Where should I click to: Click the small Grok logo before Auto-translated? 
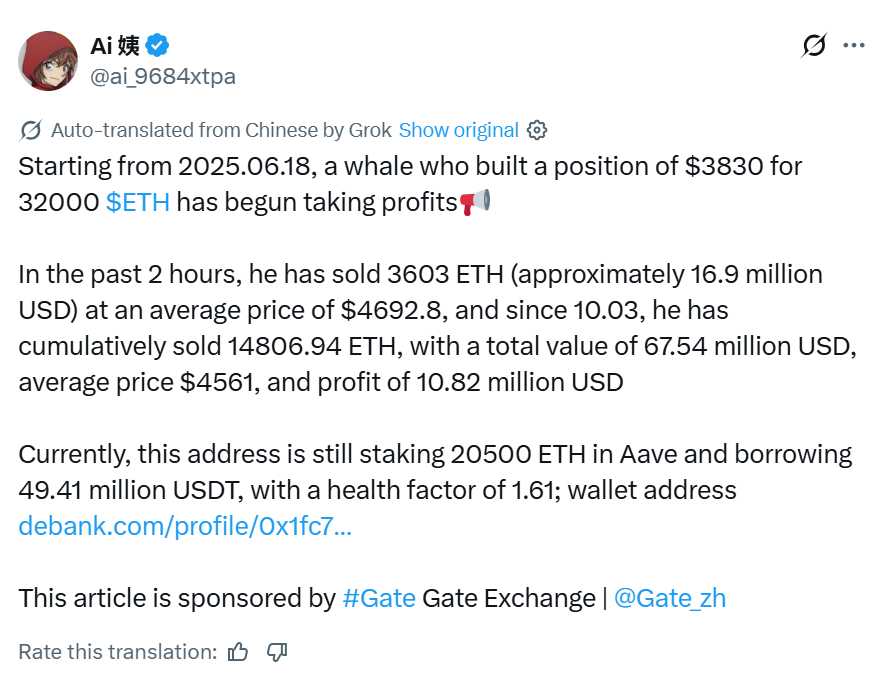pos(30,130)
